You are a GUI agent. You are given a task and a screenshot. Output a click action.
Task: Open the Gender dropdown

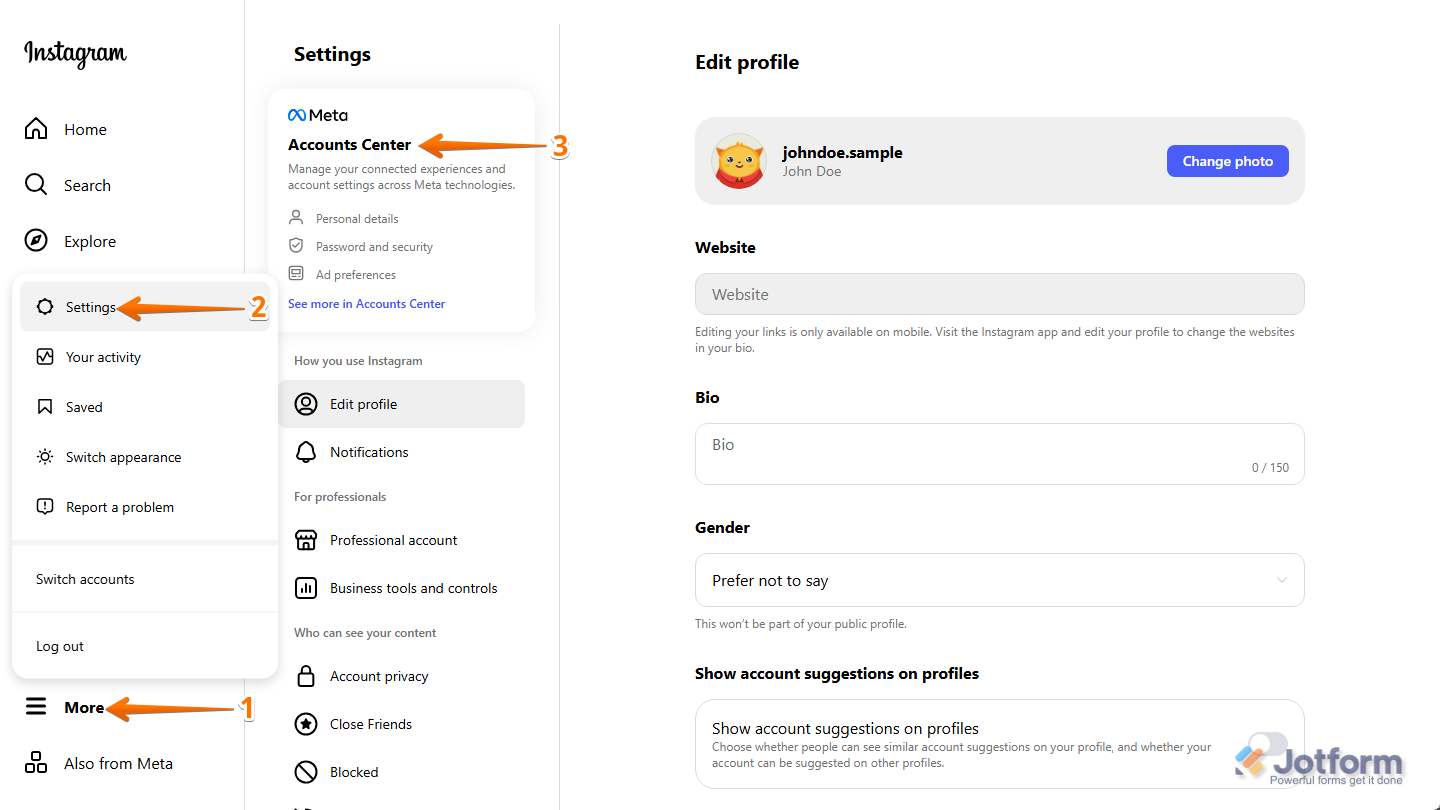point(998,580)
